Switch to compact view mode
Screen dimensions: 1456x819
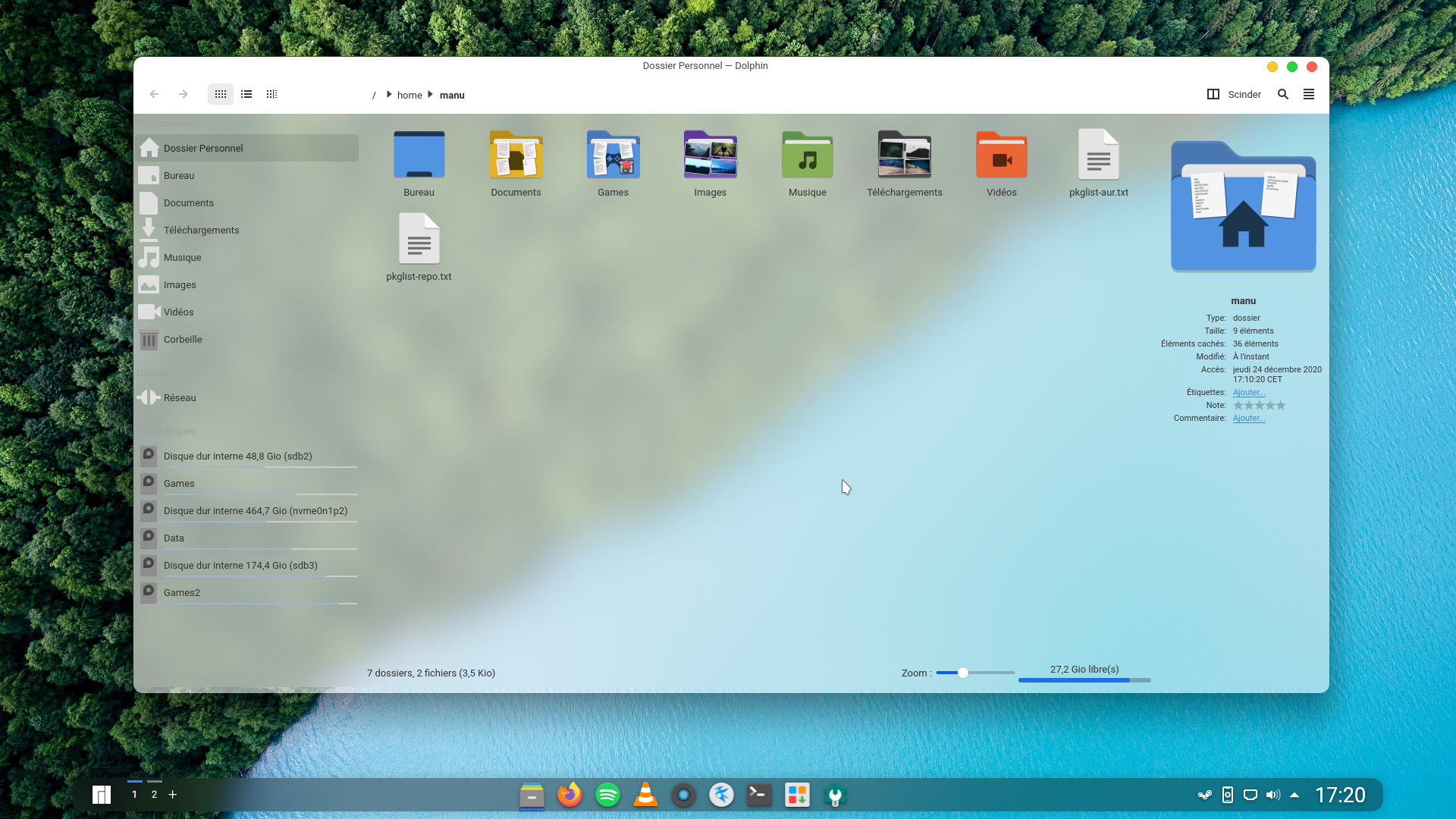pyautogui.click(x=271, y=94)
